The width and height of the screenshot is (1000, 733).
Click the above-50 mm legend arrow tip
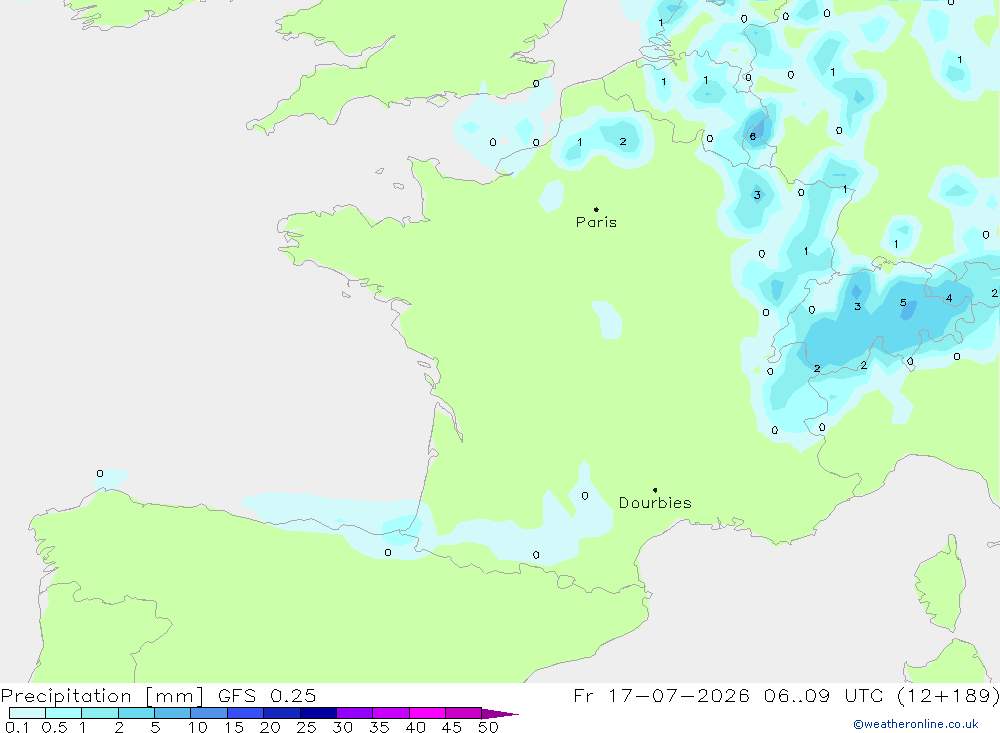pos(501,713)
